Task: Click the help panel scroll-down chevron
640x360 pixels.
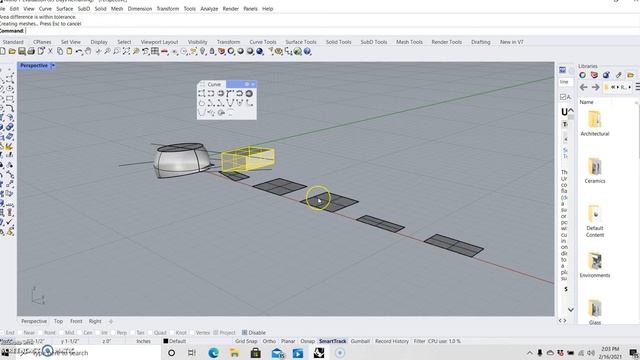Action: [571, 310]
